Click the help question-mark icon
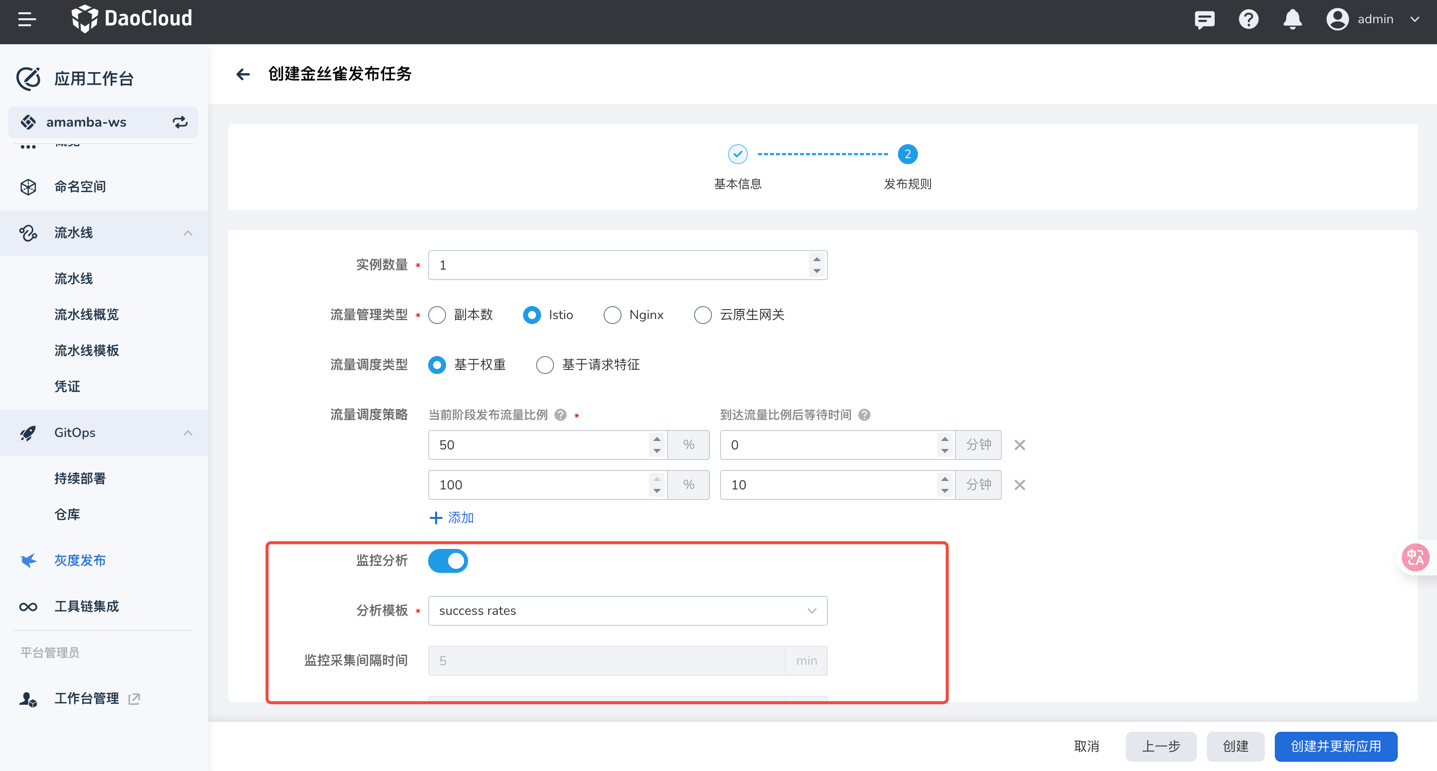Image resolution: width=1437 pixels, height=771 pixels. (x=1248, y=19)
